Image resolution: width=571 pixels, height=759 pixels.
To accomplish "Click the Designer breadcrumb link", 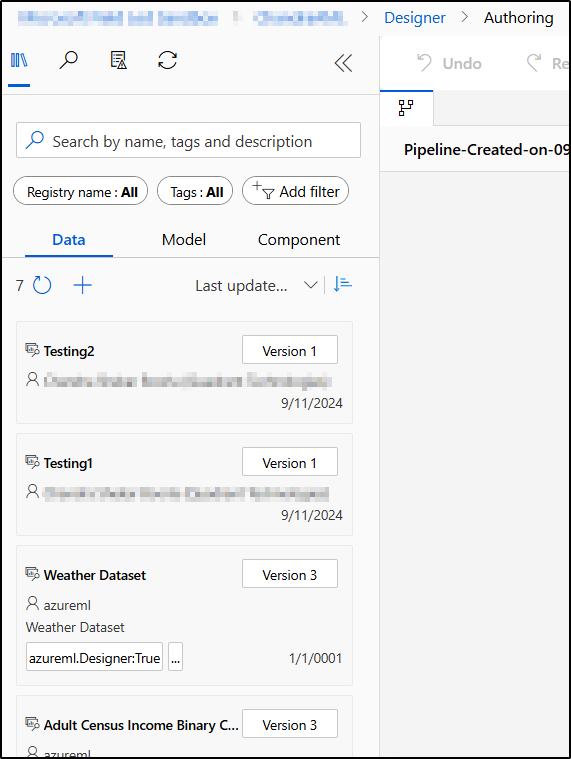I will point(415,18).
